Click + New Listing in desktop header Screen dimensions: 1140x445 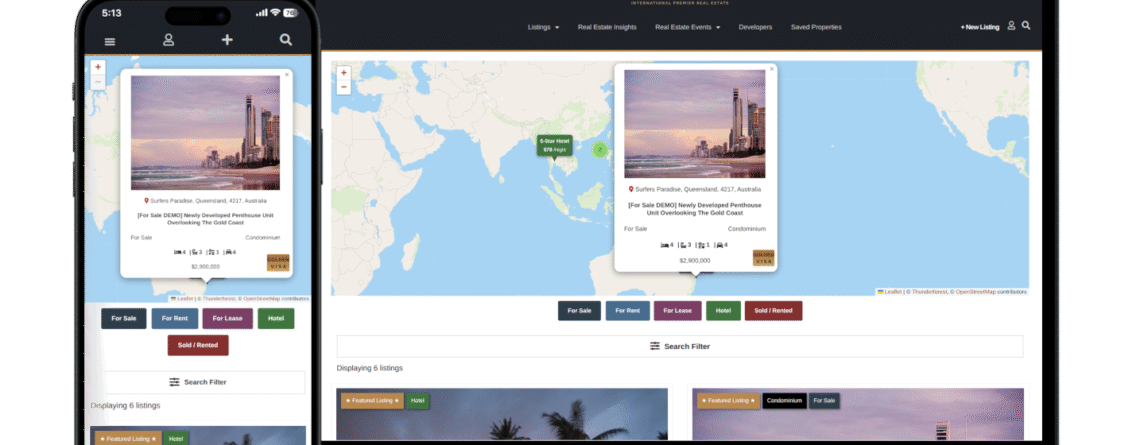click(x=979, y=27)
